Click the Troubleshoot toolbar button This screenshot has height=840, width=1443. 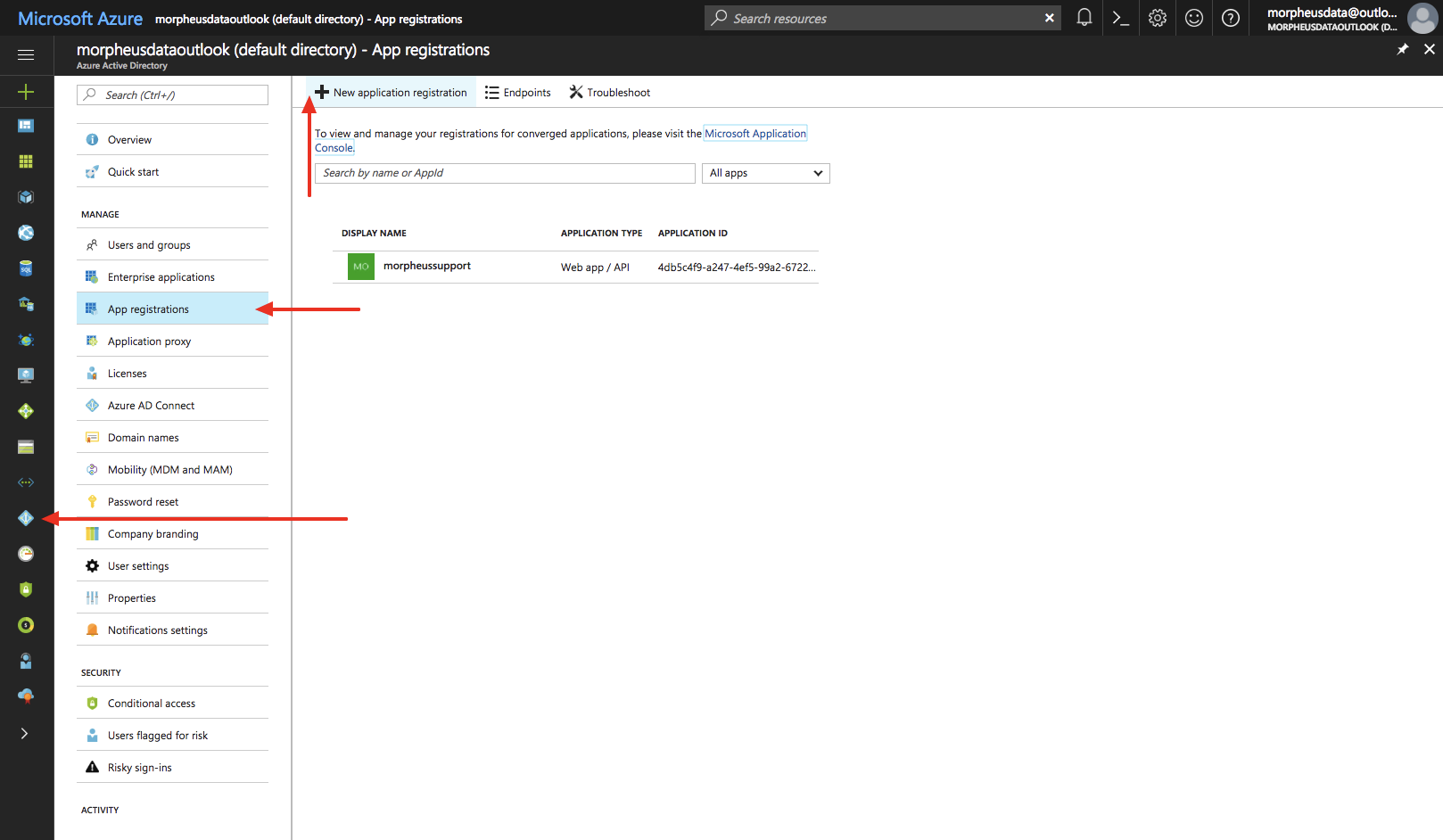point(610,93)
